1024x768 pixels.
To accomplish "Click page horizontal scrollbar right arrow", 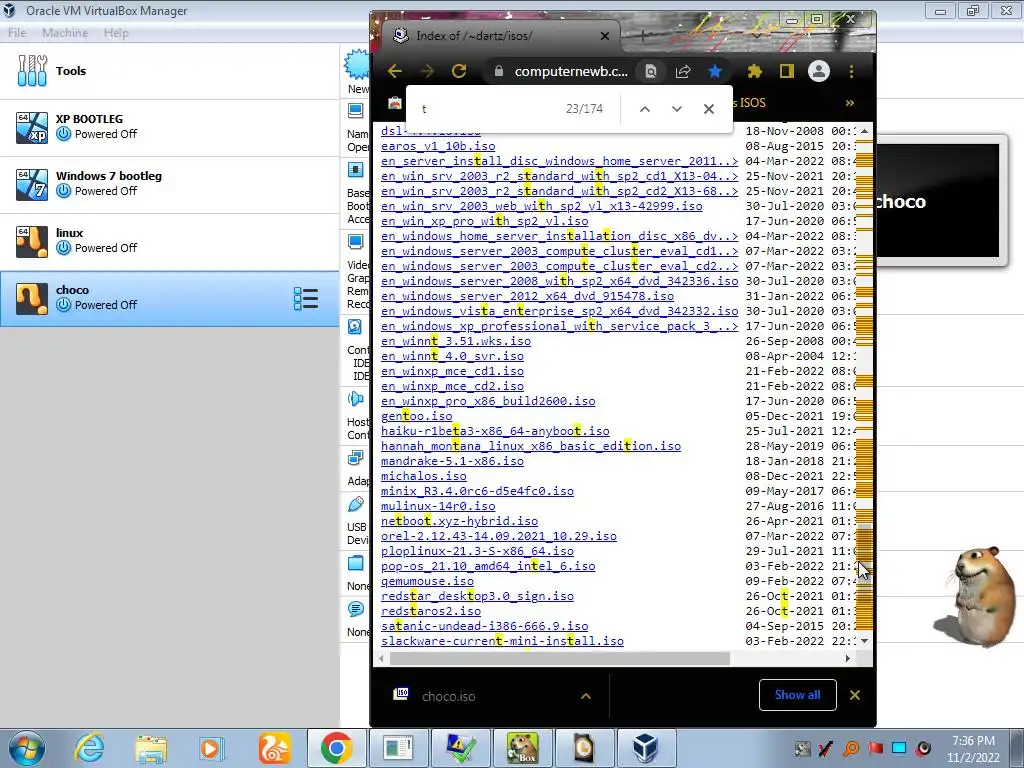I will (848, 658).
